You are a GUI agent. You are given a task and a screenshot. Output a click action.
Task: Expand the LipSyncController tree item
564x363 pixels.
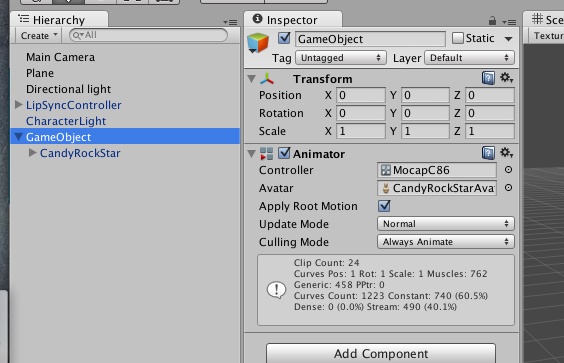[19, 105]
